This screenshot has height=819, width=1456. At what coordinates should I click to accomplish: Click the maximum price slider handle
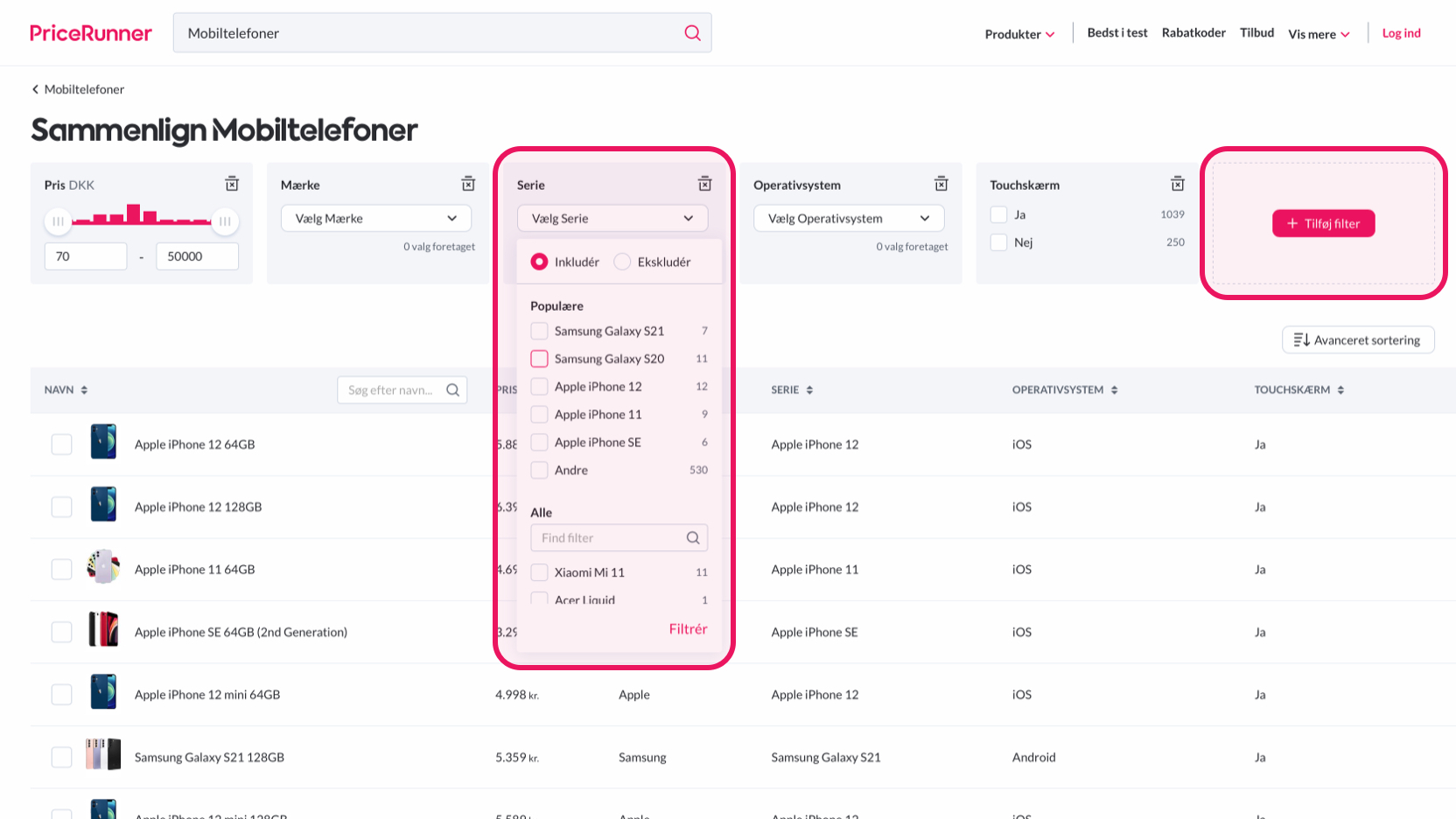pyautogui.click(x=225, y=221)
